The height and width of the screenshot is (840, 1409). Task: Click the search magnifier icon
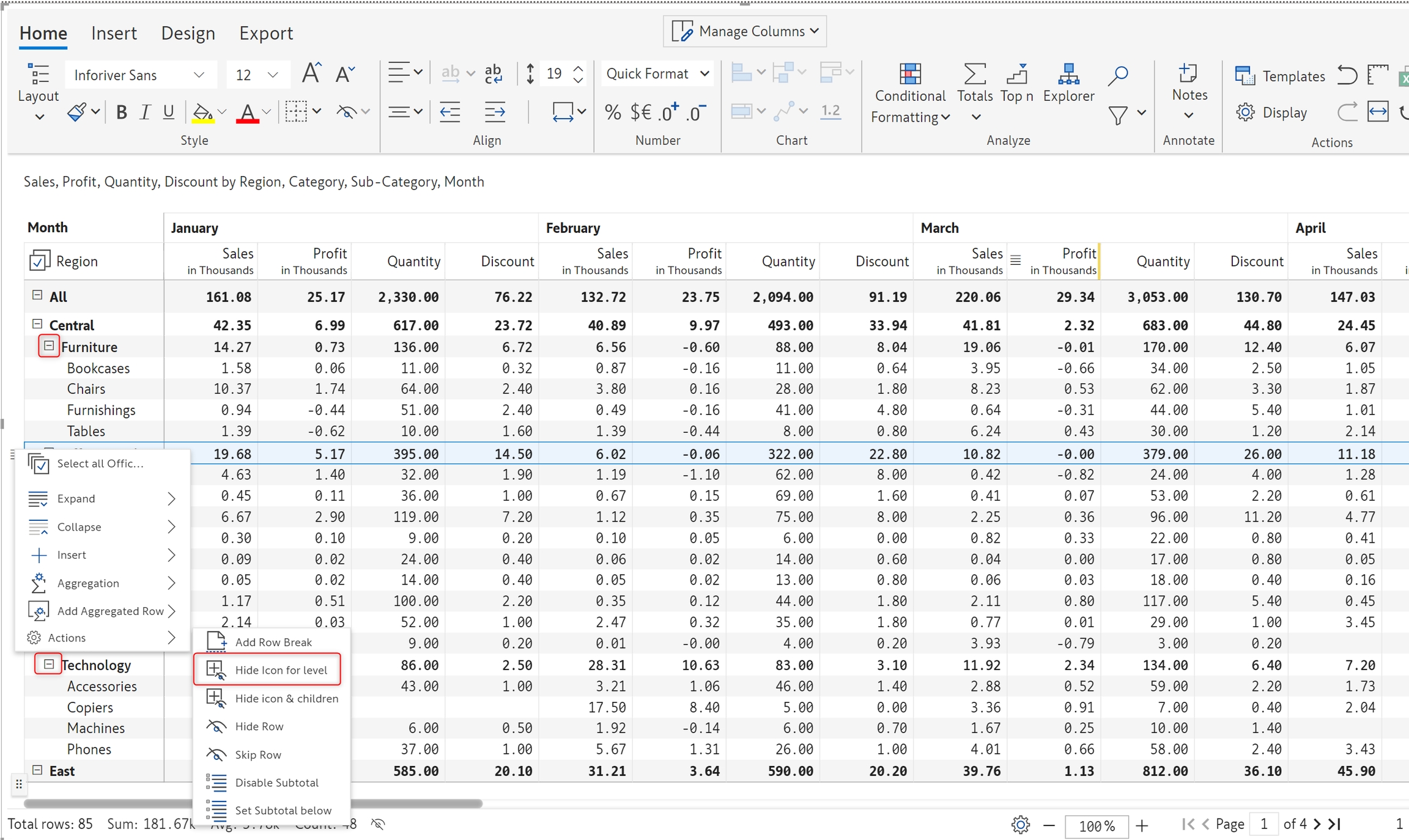pos(1118,75)
